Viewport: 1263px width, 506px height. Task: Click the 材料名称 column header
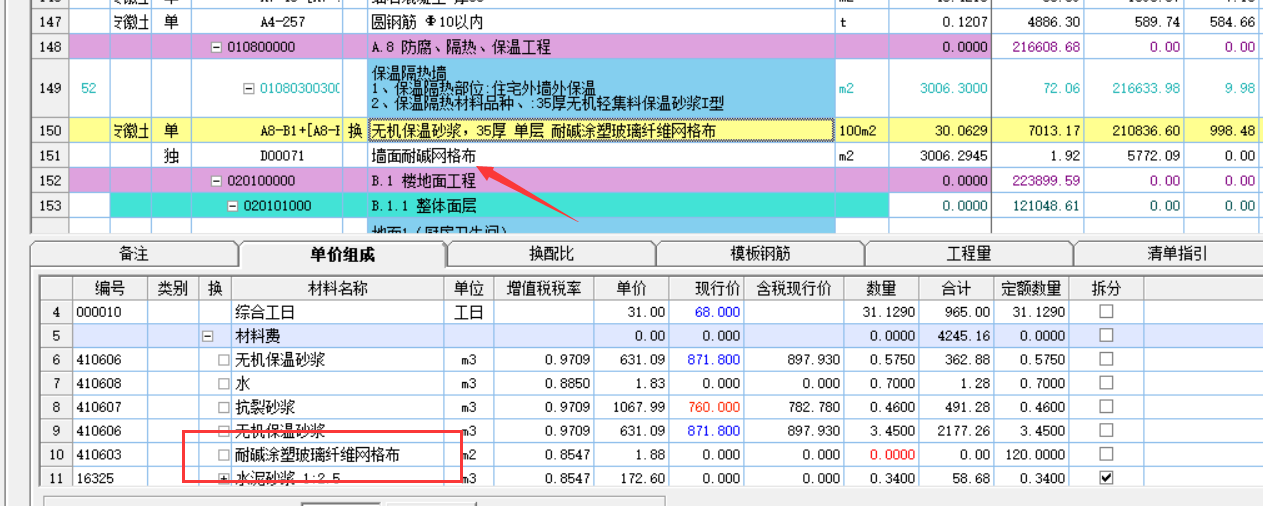[x=338, y=289]
